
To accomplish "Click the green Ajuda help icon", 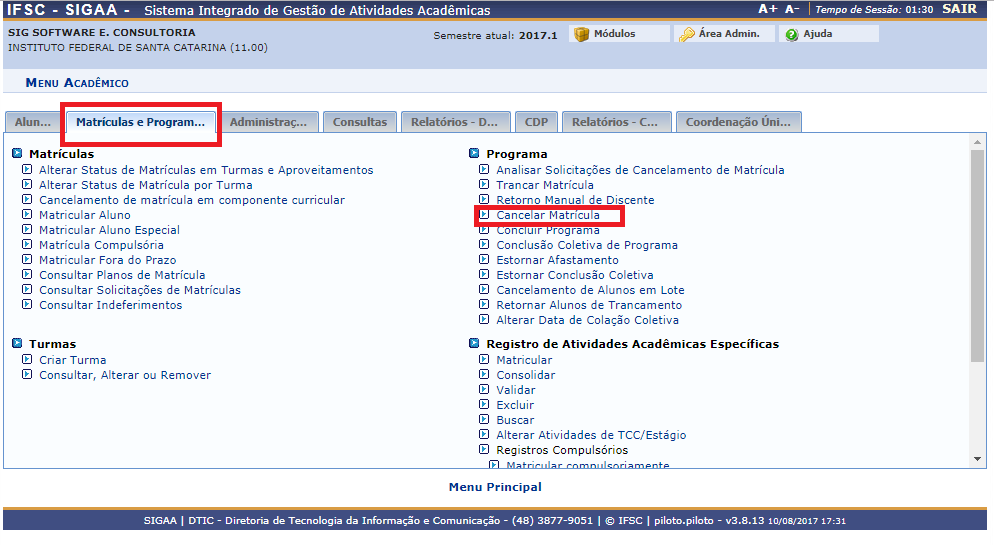I will [791, 34].
